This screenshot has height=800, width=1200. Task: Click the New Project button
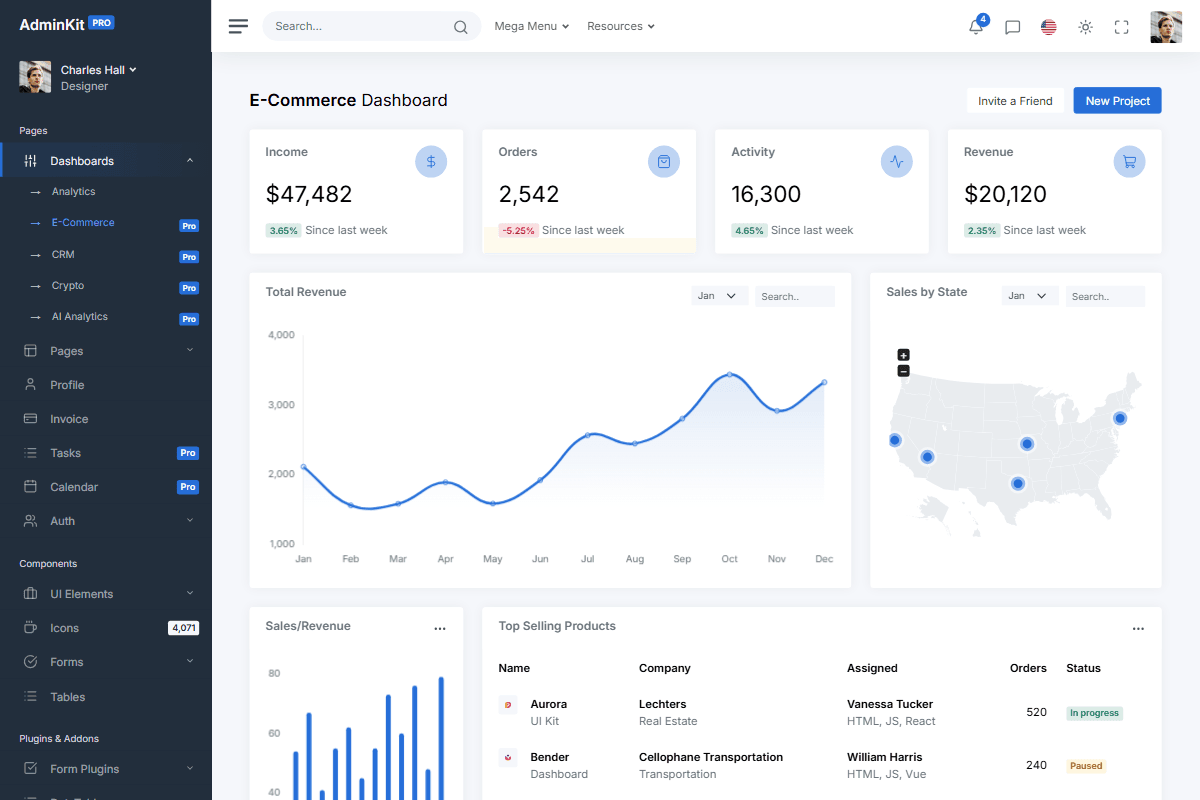tap(1118, 100)
